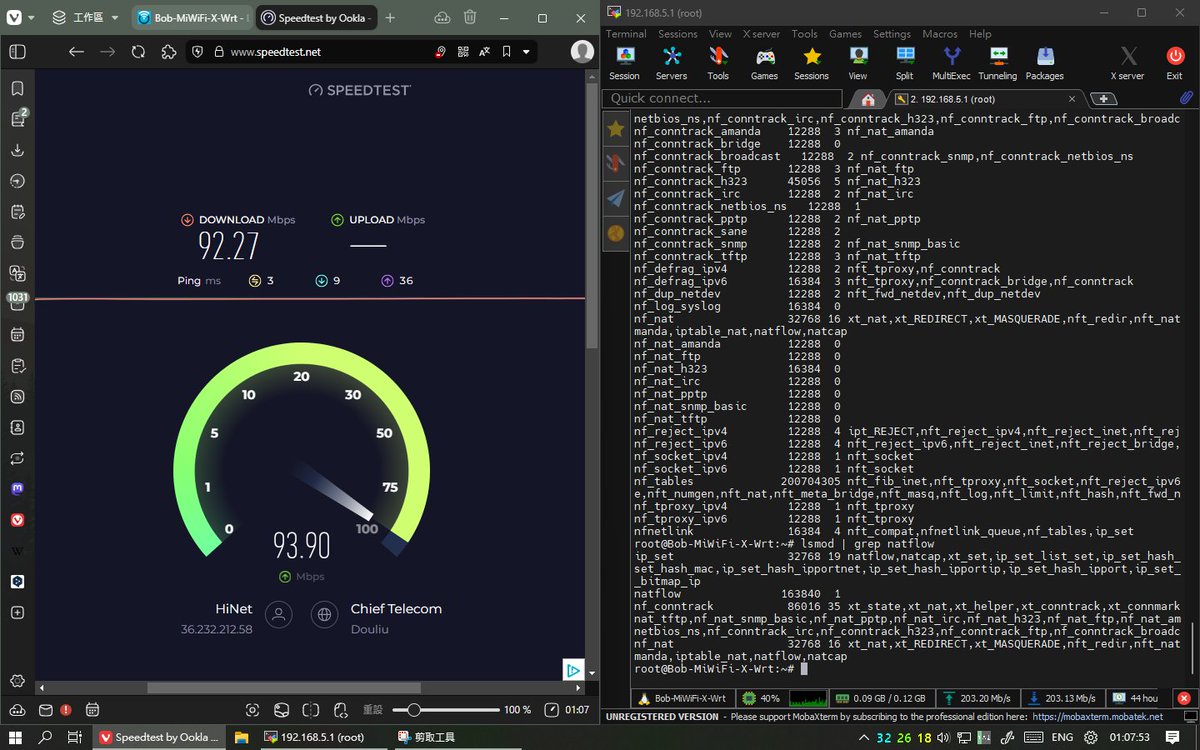
Task: Open the Downloads panel in Vivaldi sidebar
Action: (17, 150)
